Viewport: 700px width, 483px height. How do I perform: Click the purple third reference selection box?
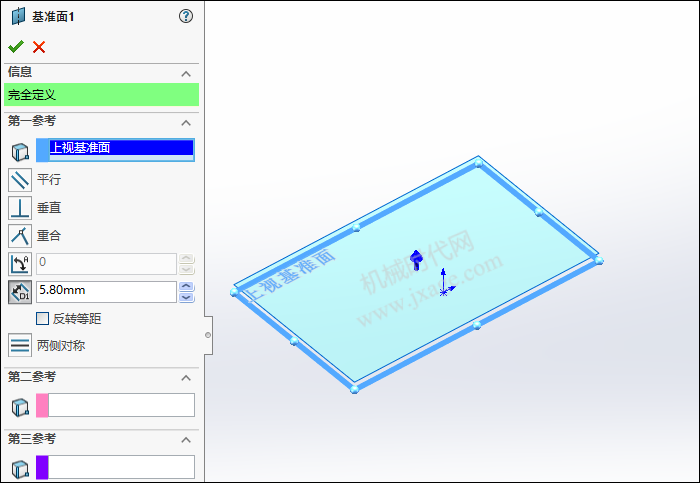115,467
